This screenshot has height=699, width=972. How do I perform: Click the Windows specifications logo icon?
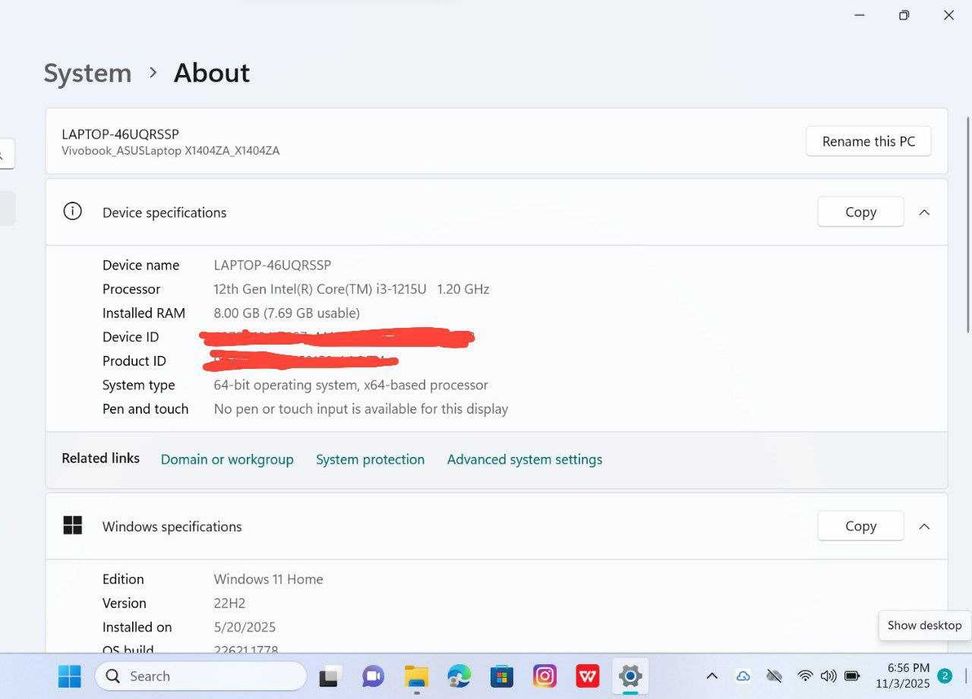[73, 525]
